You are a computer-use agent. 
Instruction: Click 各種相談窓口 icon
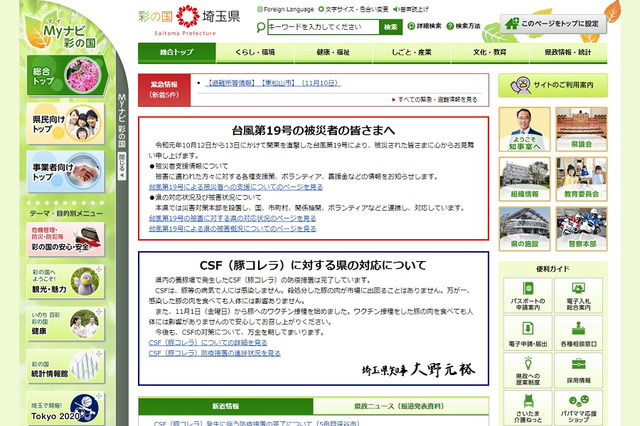[578, 333]
